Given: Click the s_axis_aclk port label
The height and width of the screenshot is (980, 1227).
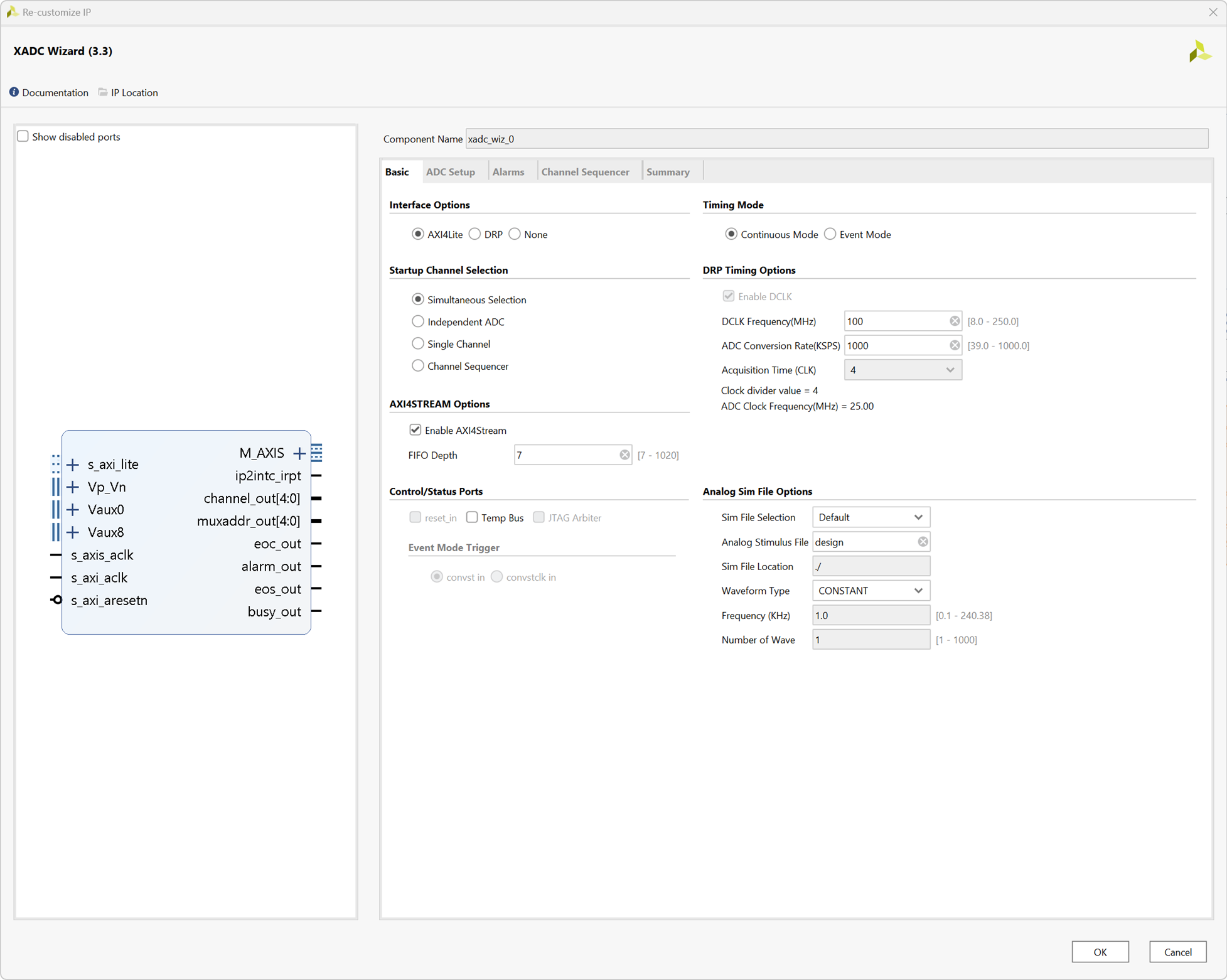Looking at the screenshot, I should pyautogui.click(x=102, y=555).
